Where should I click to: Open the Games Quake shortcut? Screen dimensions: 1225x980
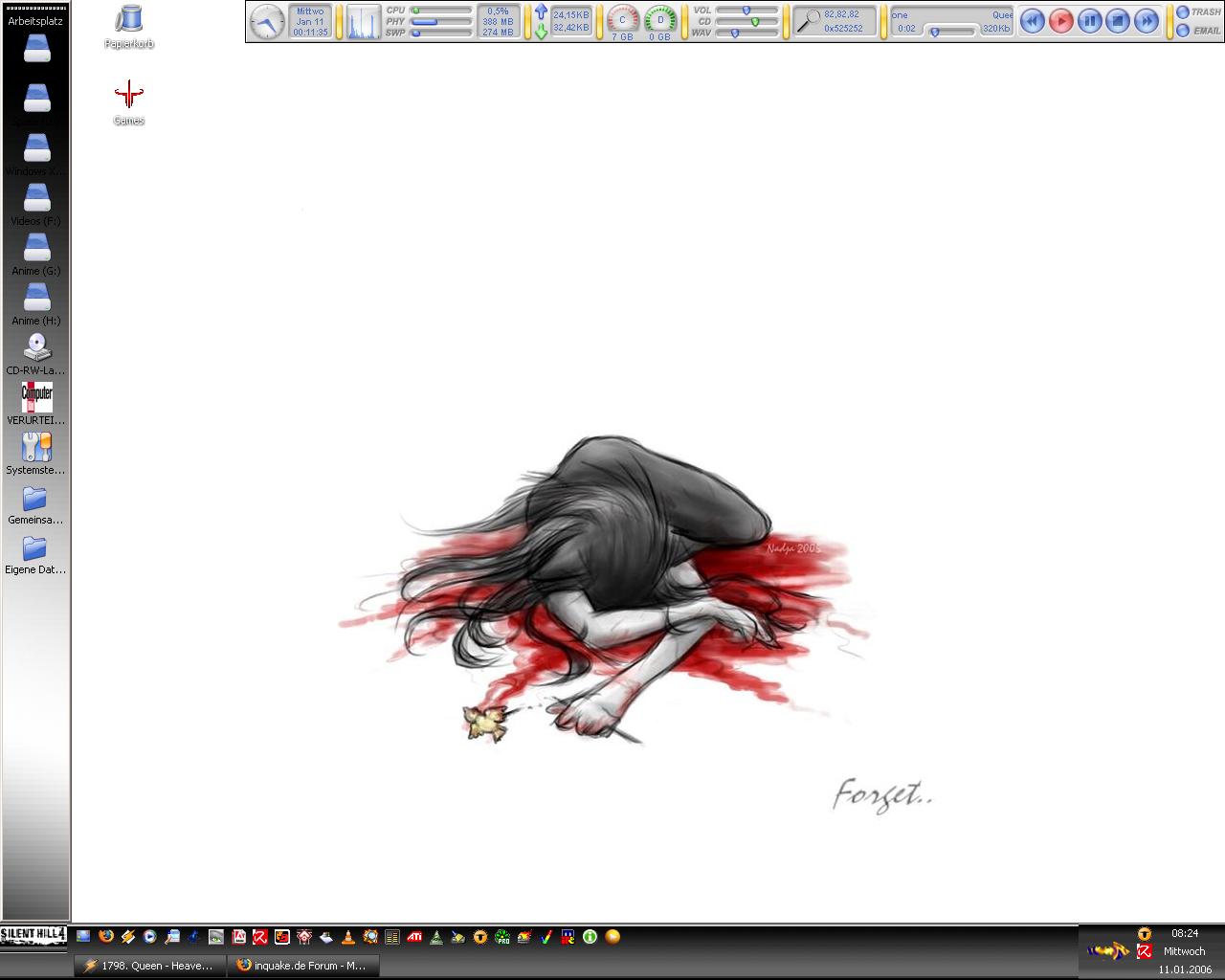pos(128,102)
